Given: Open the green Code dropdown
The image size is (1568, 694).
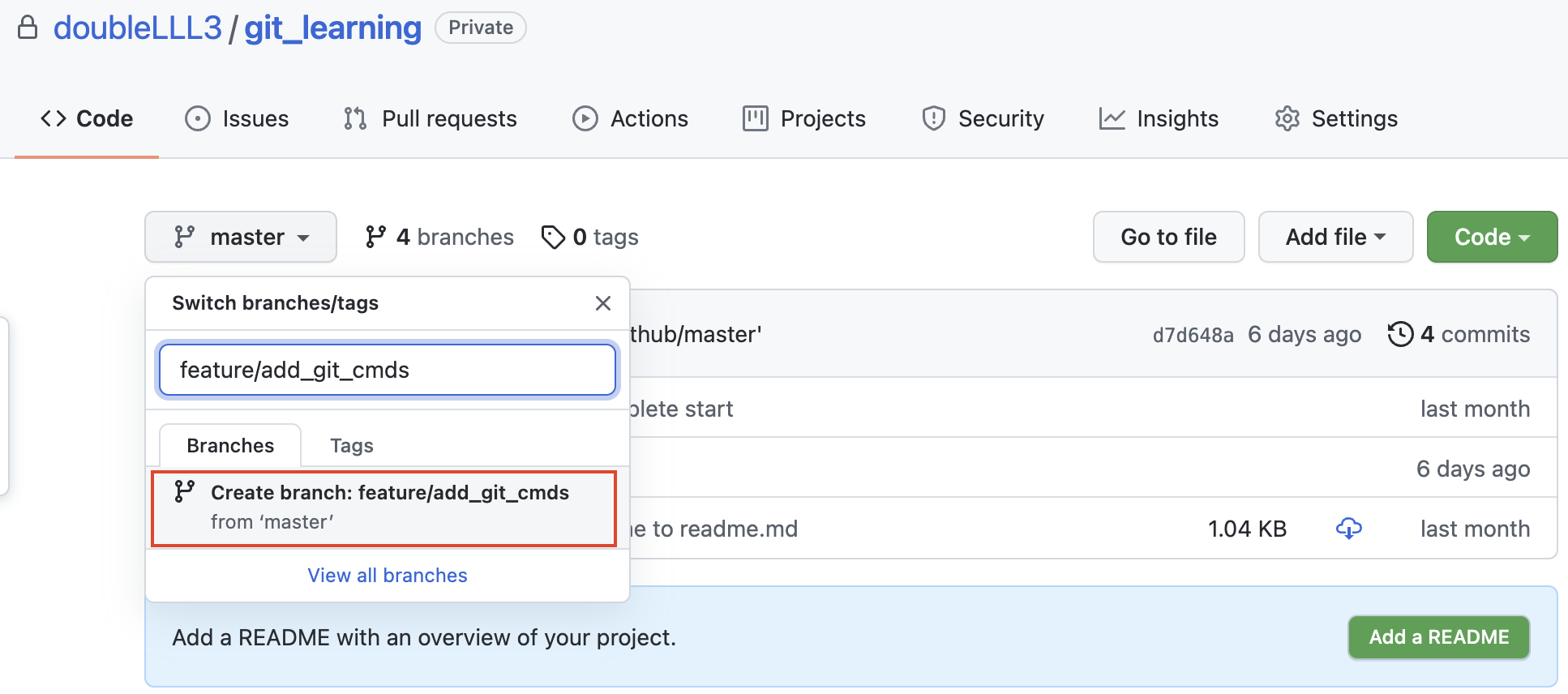Looking at the screenshot, I should [1492, 237].
